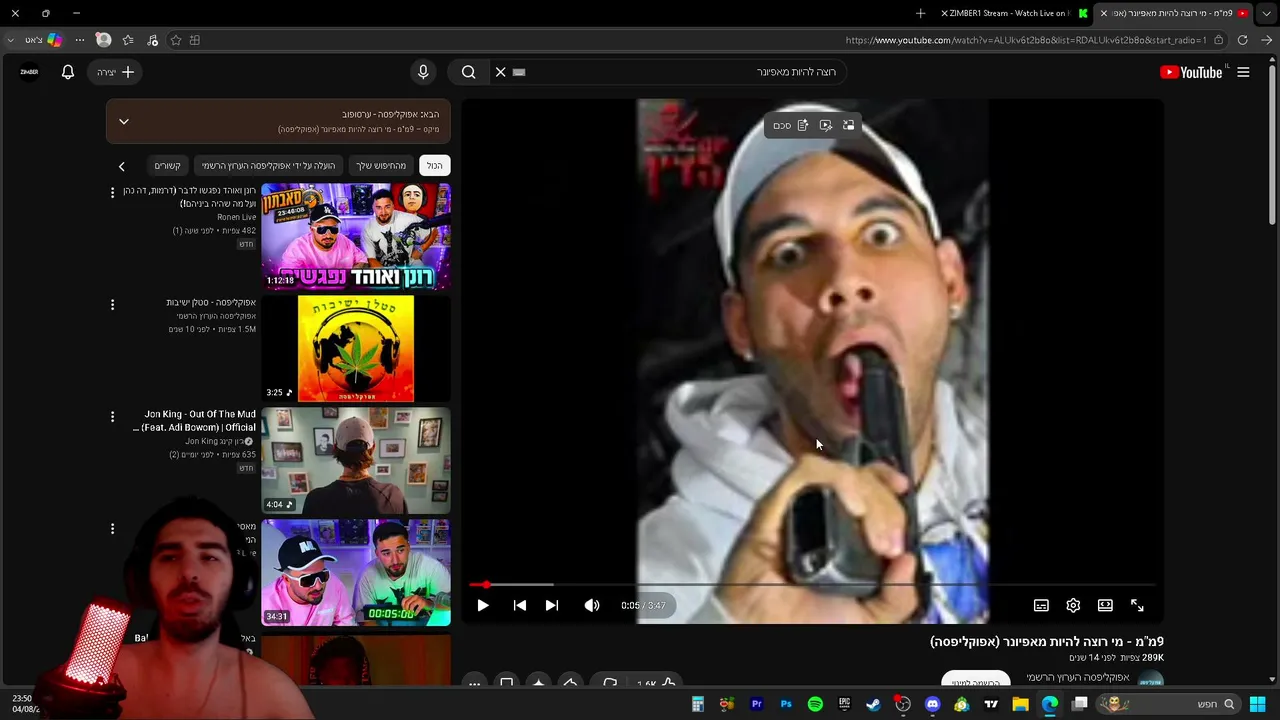Select the 'הועלה על ידי אפוקליפסה הערוץ הרשמי' chip
Image resolution: width=1280 pixels, height=720 pixels.
click(268, 166)
